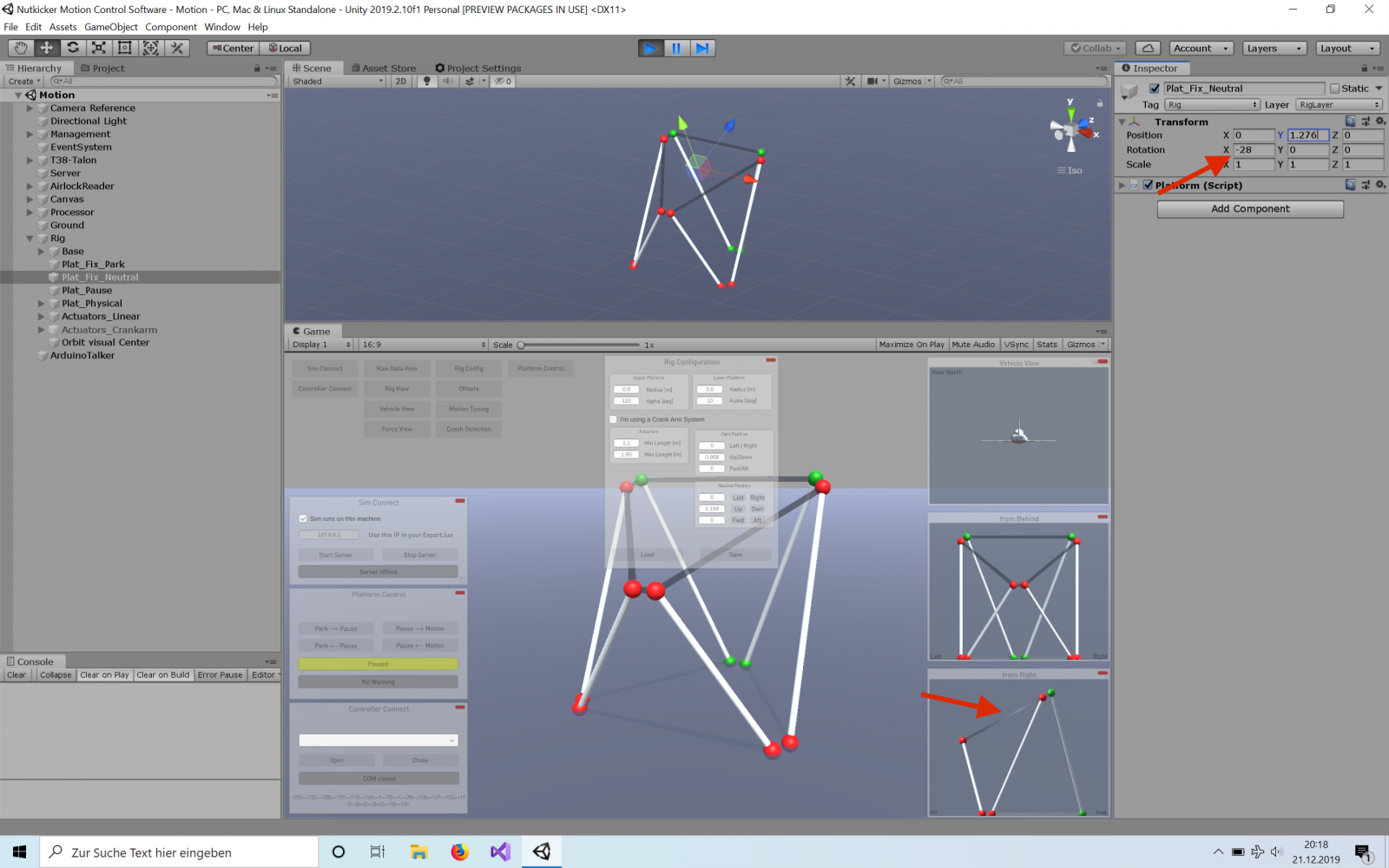Collapse the Rig tree item

click(30, 238)
